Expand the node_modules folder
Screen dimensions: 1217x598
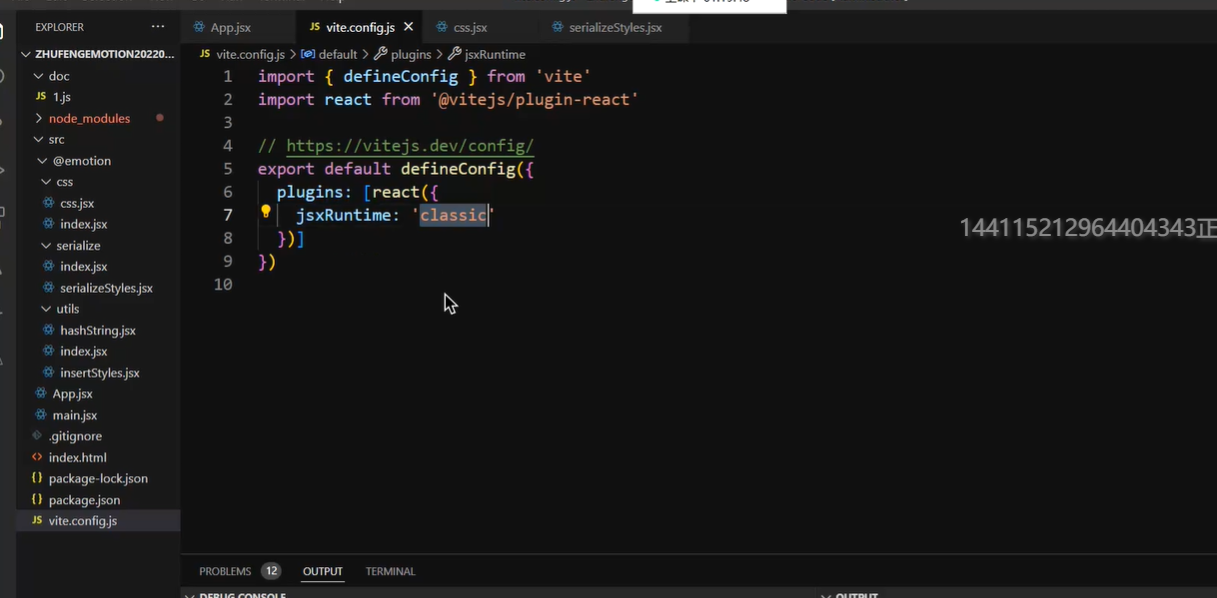38,118
